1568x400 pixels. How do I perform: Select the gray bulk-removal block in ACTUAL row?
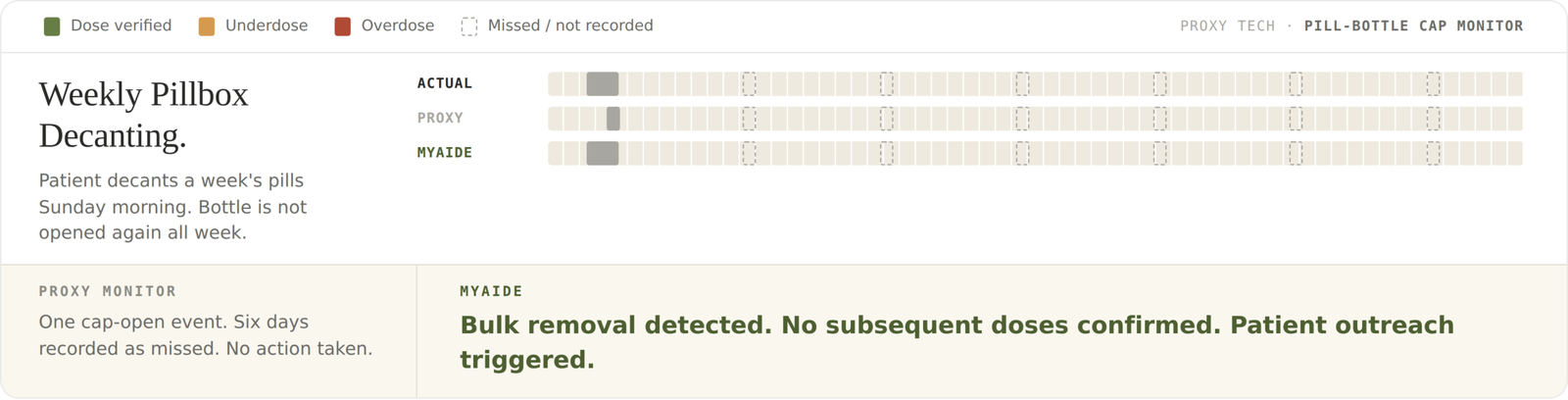[603, 84]
